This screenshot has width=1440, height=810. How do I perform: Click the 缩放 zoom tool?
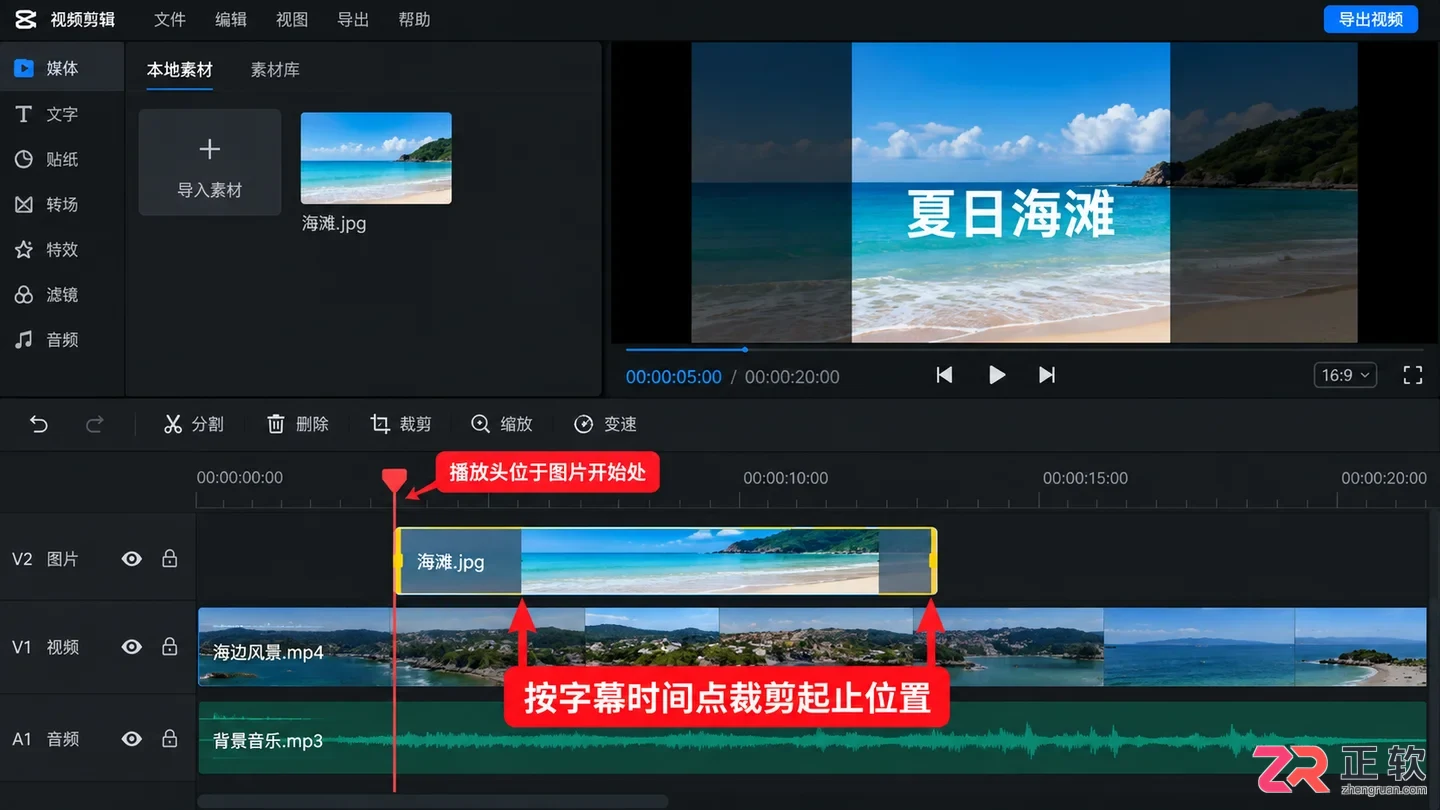pyautogui.click(x=502, y=424)
